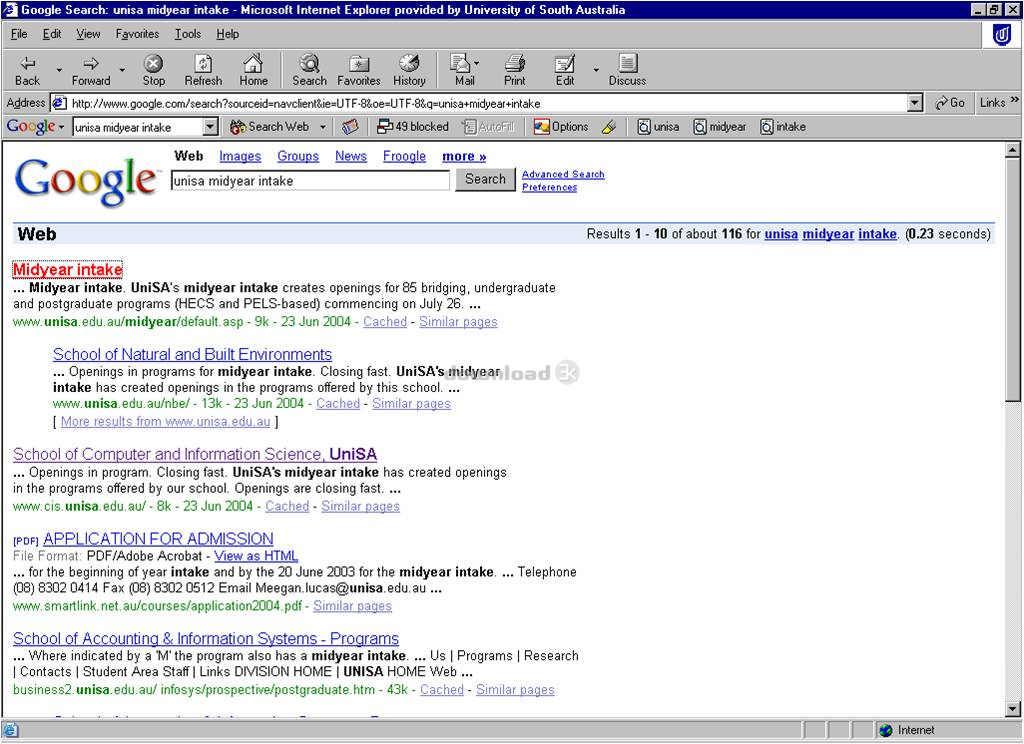1024x744 pixels.
Task: Print the page with Print icon
Action: 515,71
